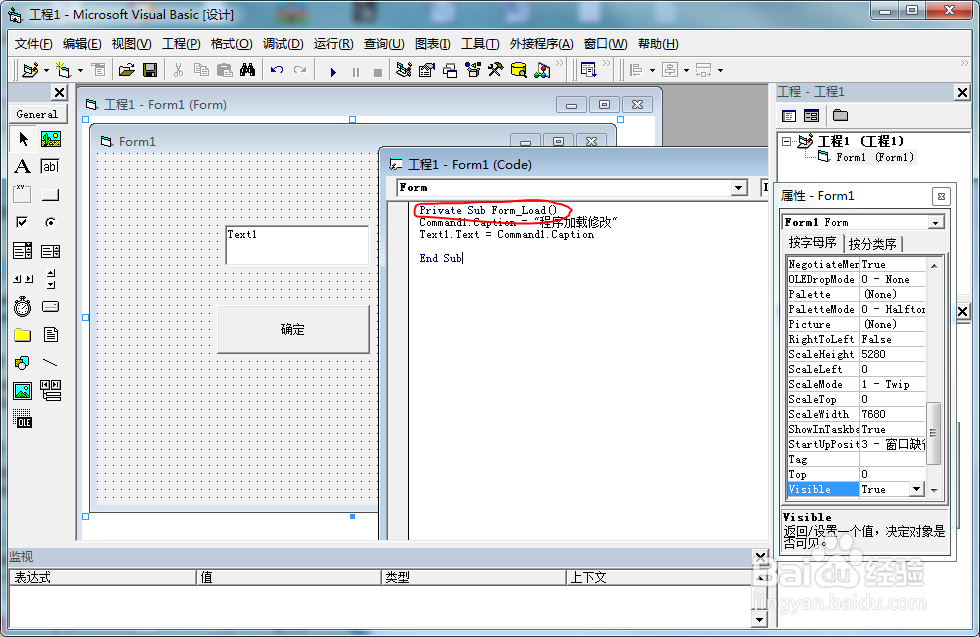Select the TextBox tool (abl icon)
This screenshot has width=980, height=637.
(51, 166)
